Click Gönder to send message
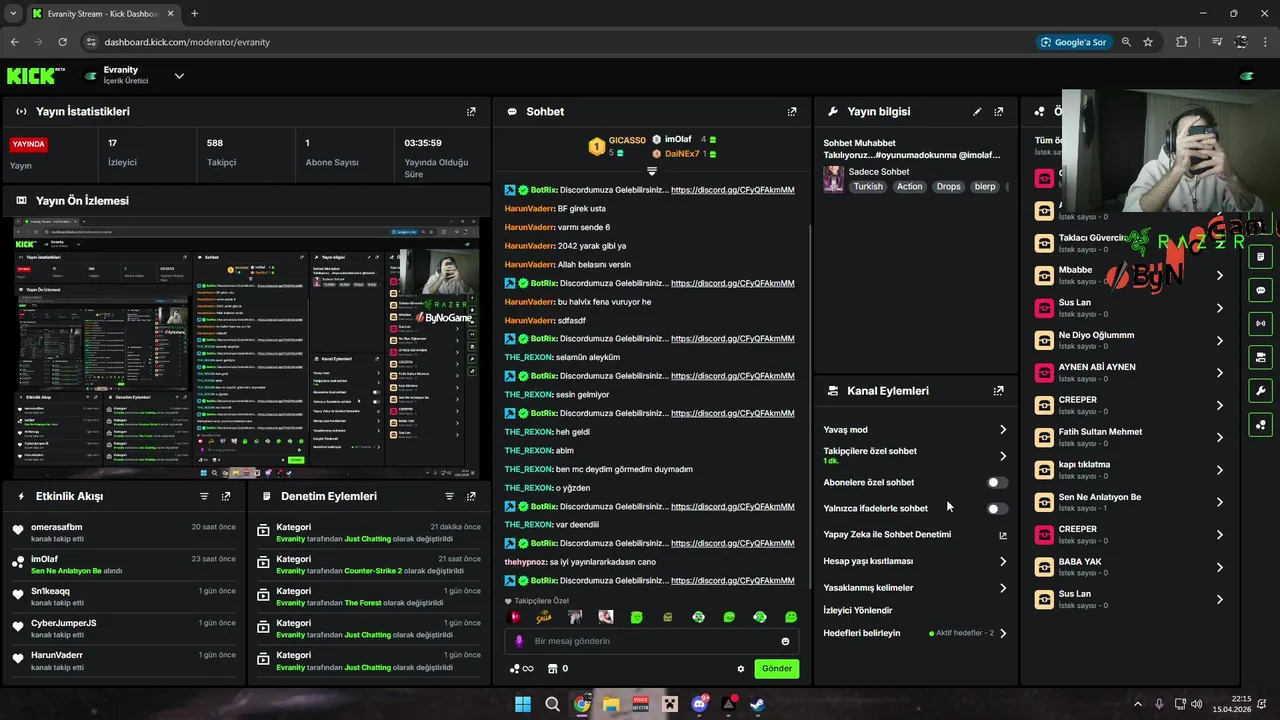Image resolution: width=1280 pixels, height=720 pixels. click(x=777, y=669)
